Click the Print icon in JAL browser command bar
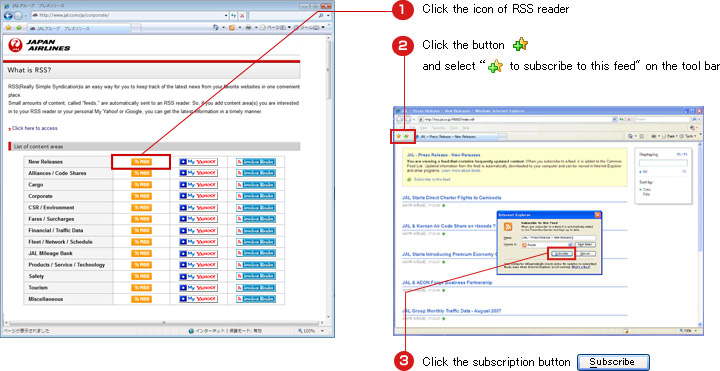Screen dimensions: 720x371 pyautogui.click(x=248, y=28)
